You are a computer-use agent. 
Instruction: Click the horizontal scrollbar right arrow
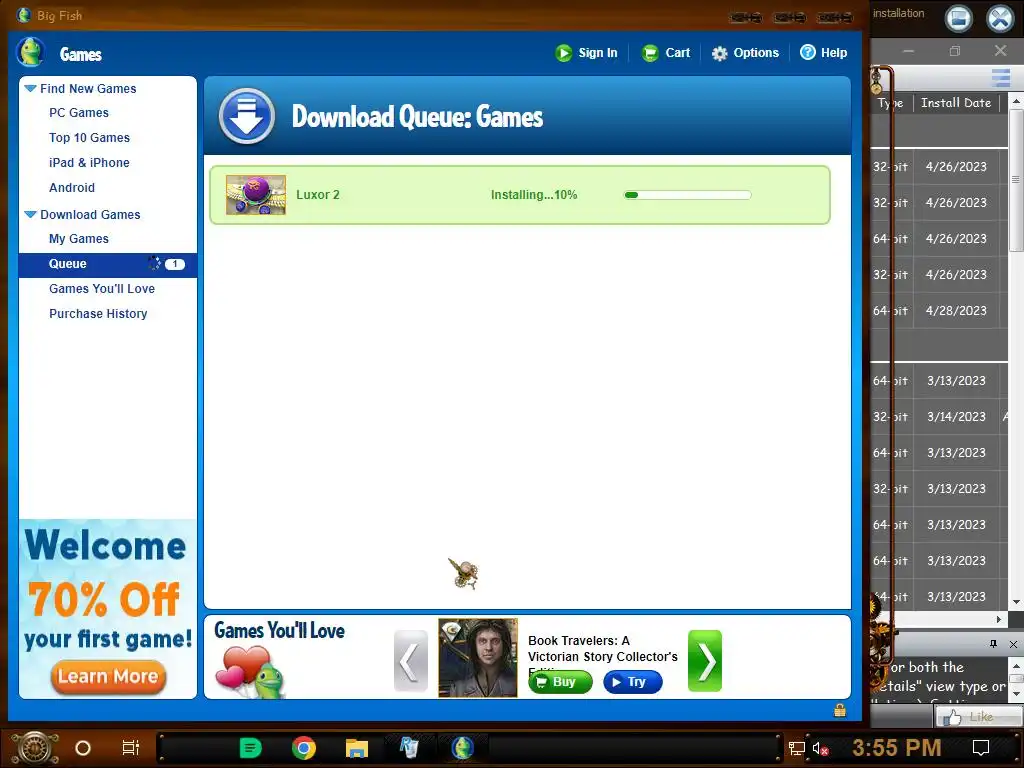coord(999,619)
